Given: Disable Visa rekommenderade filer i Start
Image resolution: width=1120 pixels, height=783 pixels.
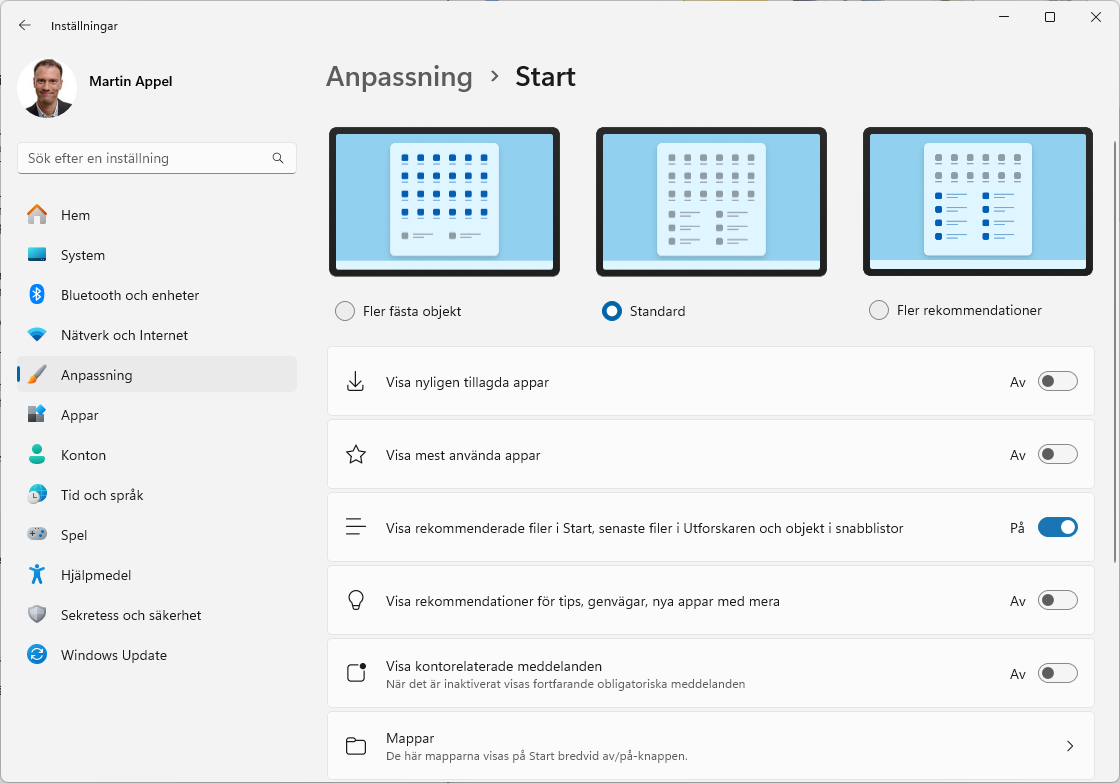Looking at the screenshot, I should 1057,527.
